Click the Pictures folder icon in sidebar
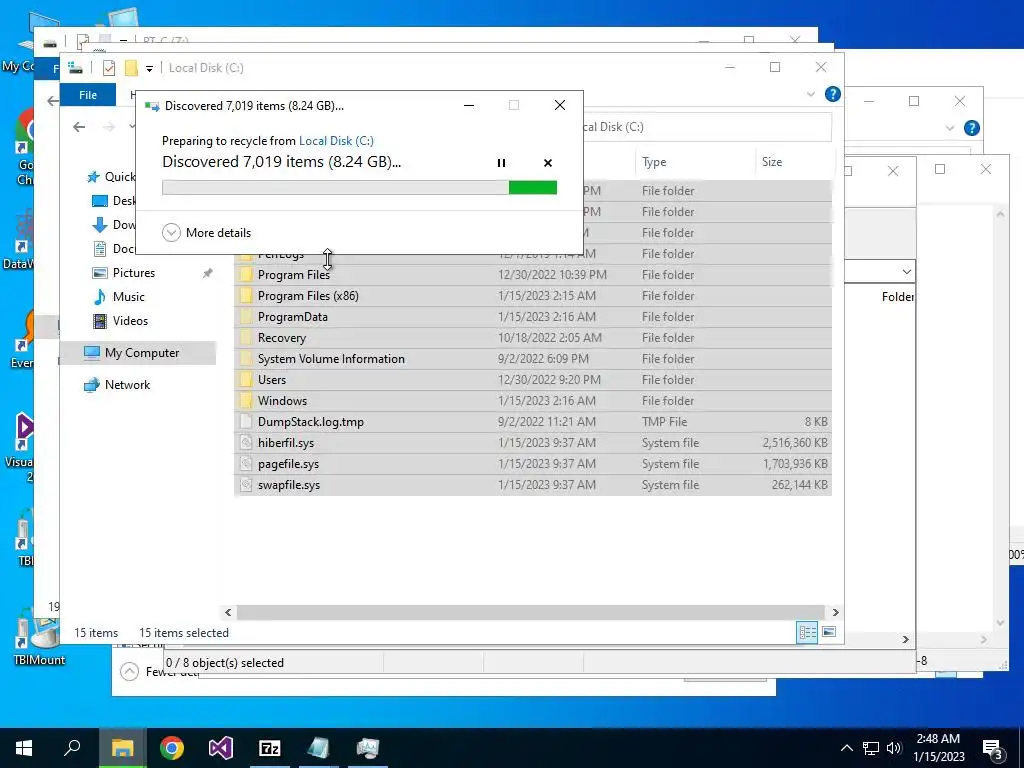The height and width of the screenshot is (768, 1024). pyautogui.click(x=100, y=273)
